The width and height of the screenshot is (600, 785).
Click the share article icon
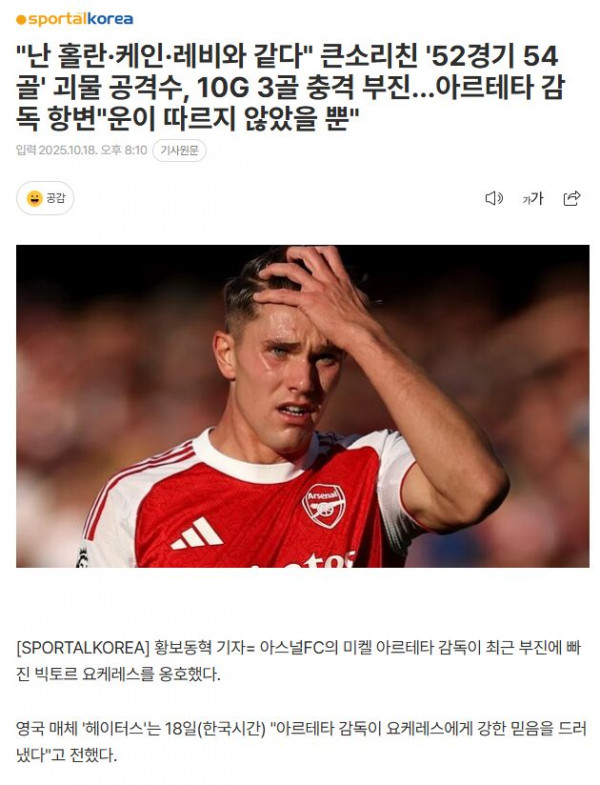click(572, 198)
